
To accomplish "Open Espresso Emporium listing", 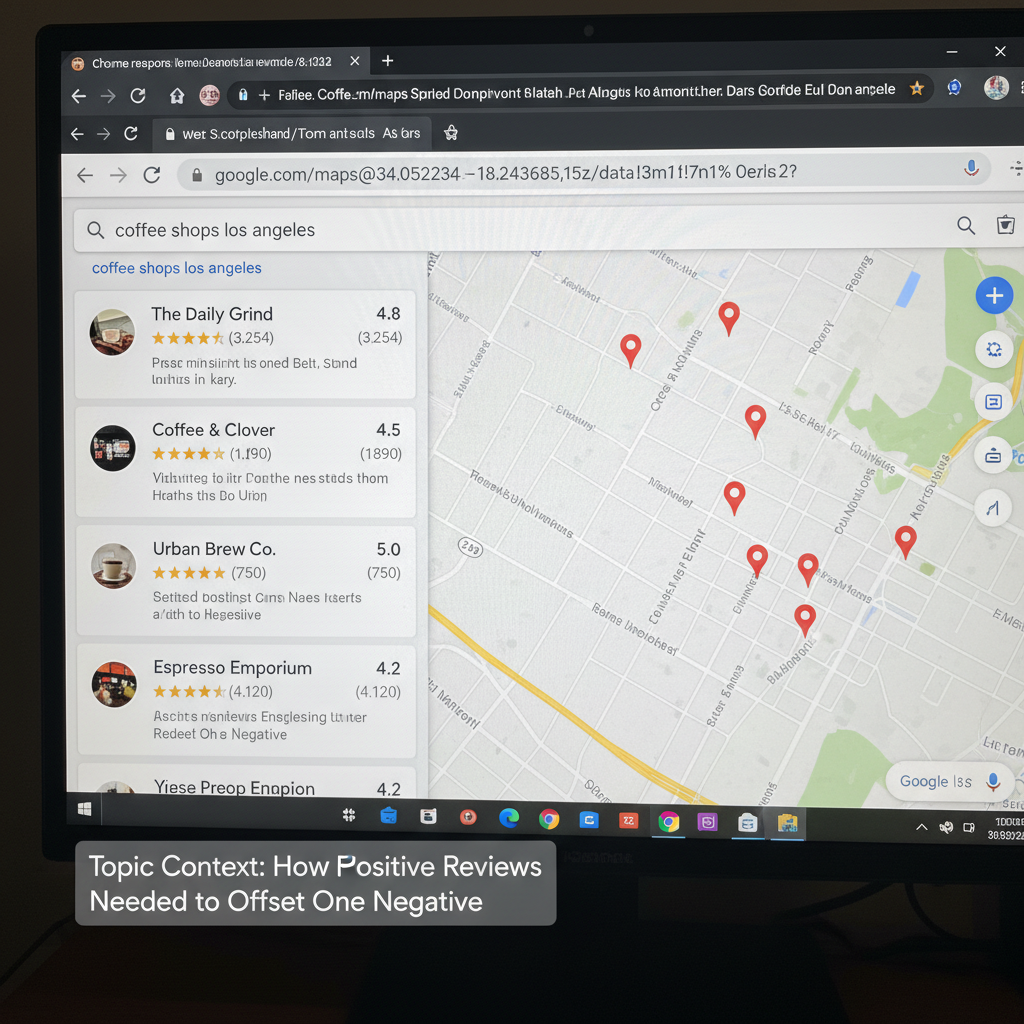I will tap(247, 701).
